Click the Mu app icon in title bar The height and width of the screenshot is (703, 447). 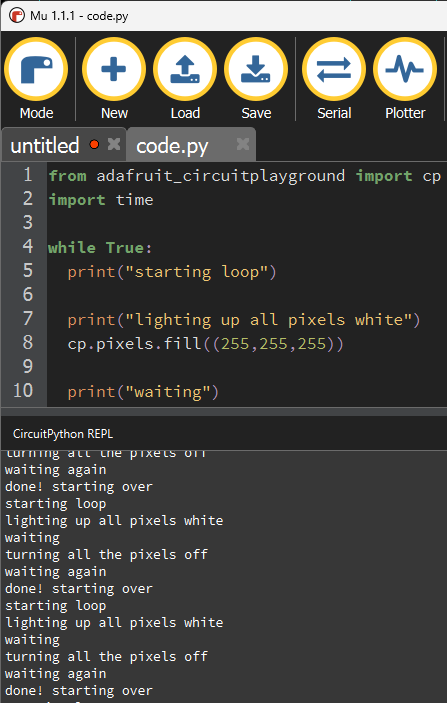[x=17, y=16]
